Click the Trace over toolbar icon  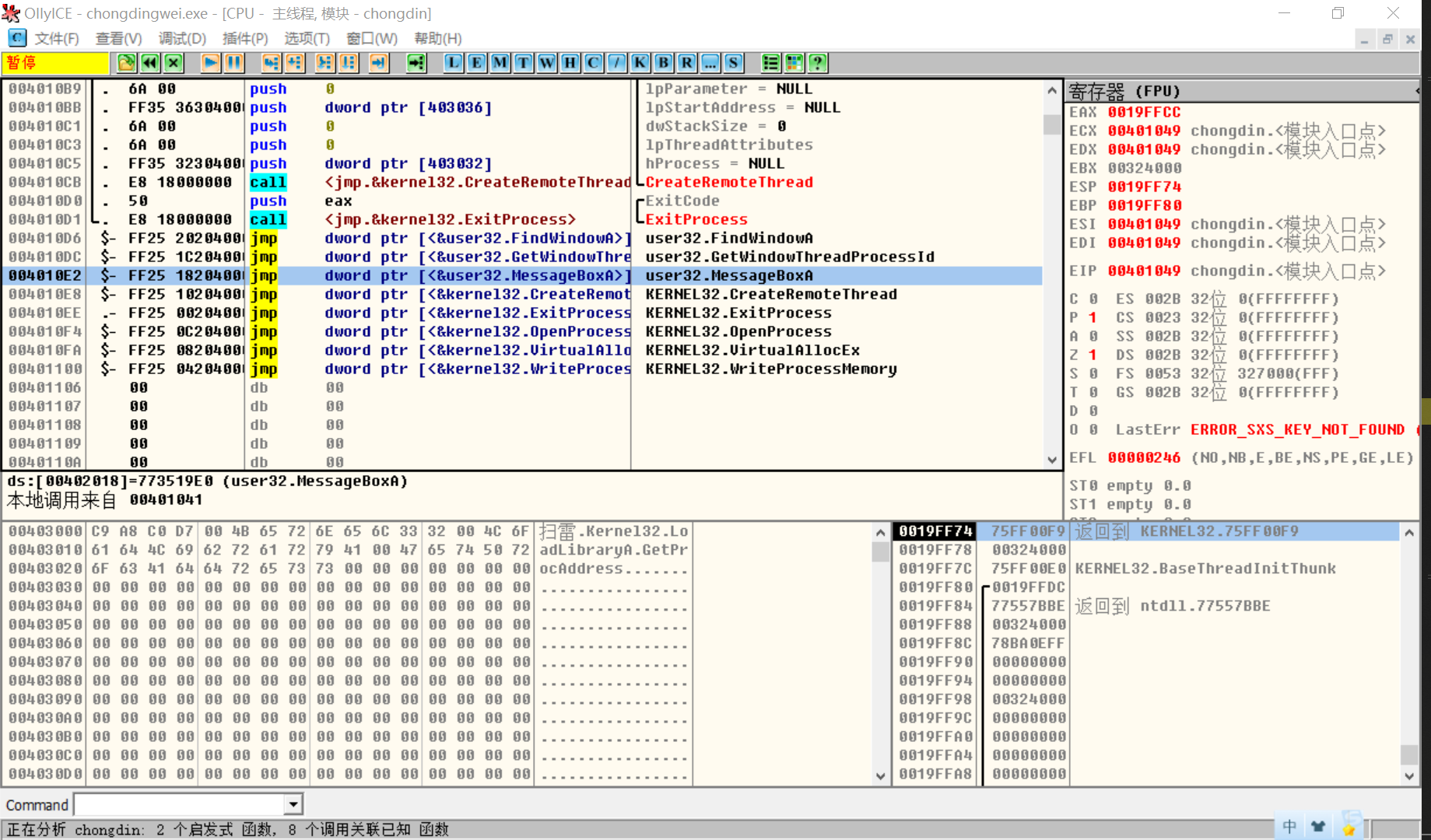click(x=348, y=63)
